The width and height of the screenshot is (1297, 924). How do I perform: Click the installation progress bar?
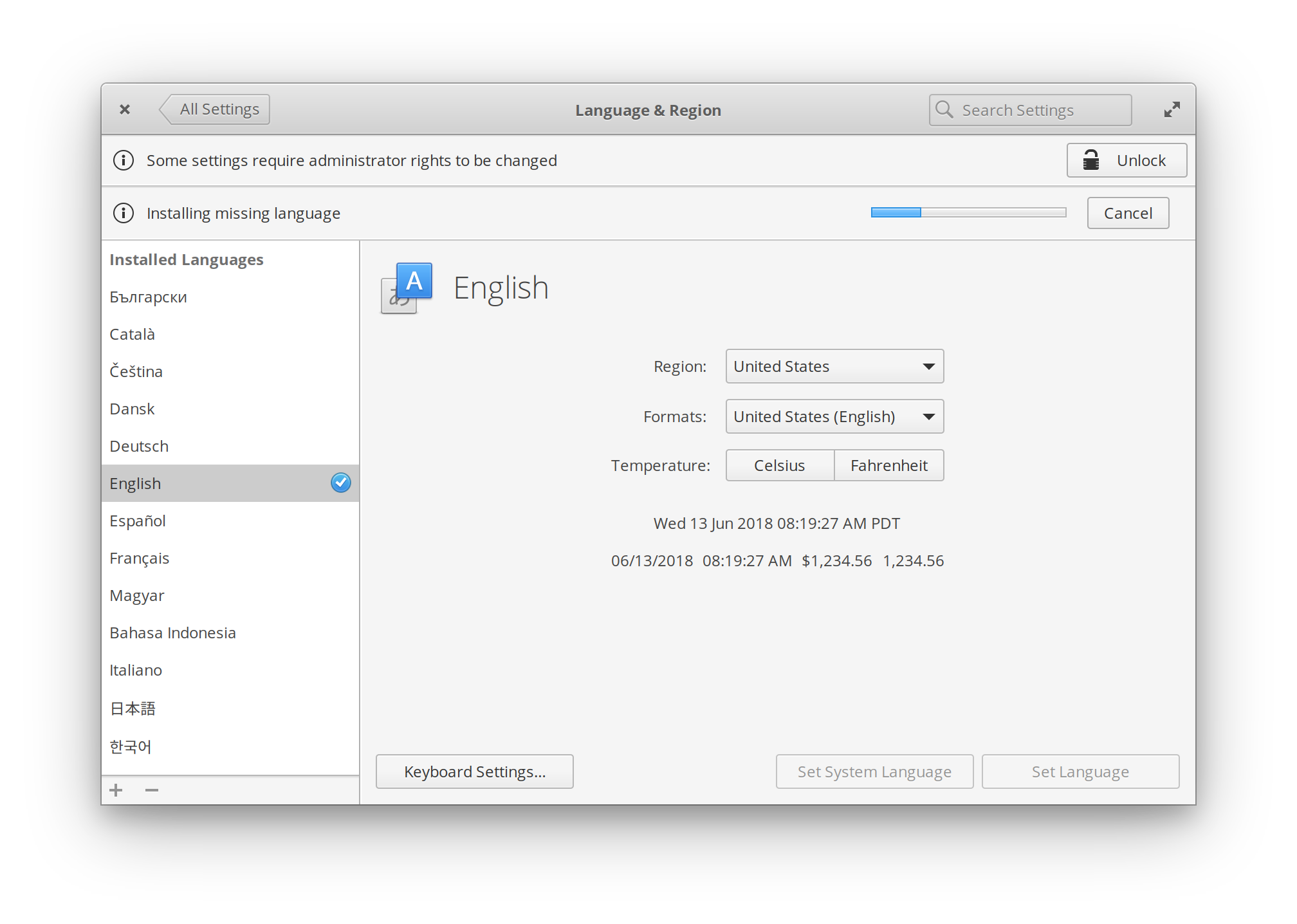pyautogui.click(x=968, y=212)
